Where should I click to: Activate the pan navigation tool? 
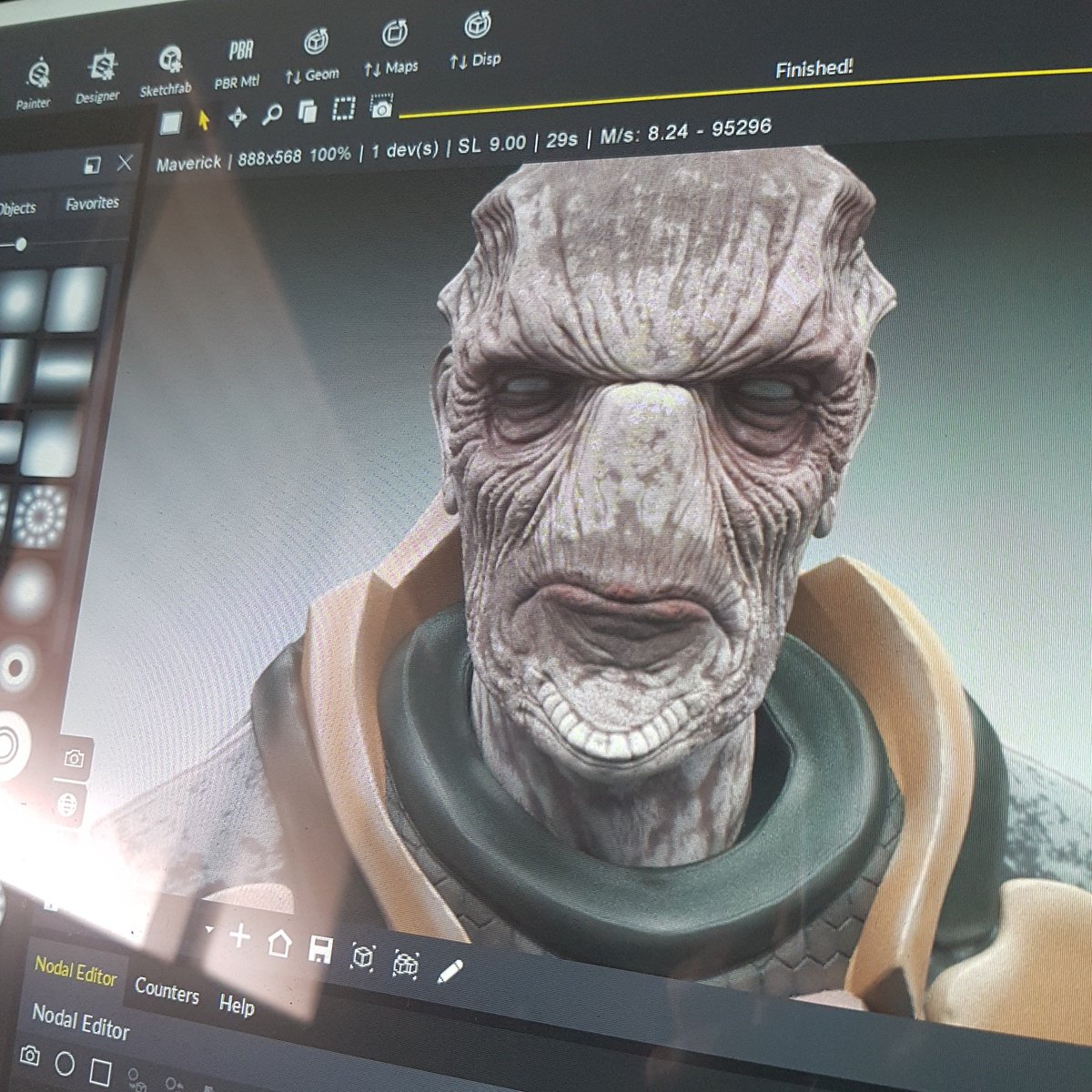pos(236,116)
